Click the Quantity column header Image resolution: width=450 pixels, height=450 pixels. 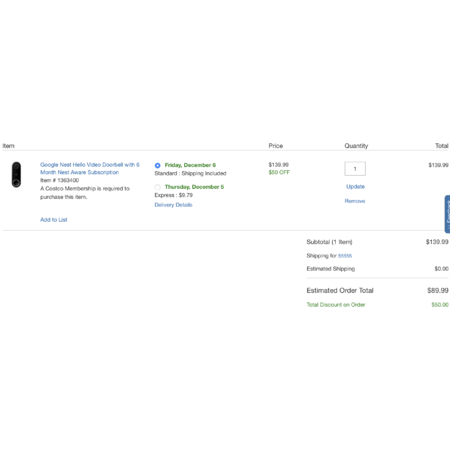tap(356, 146)
